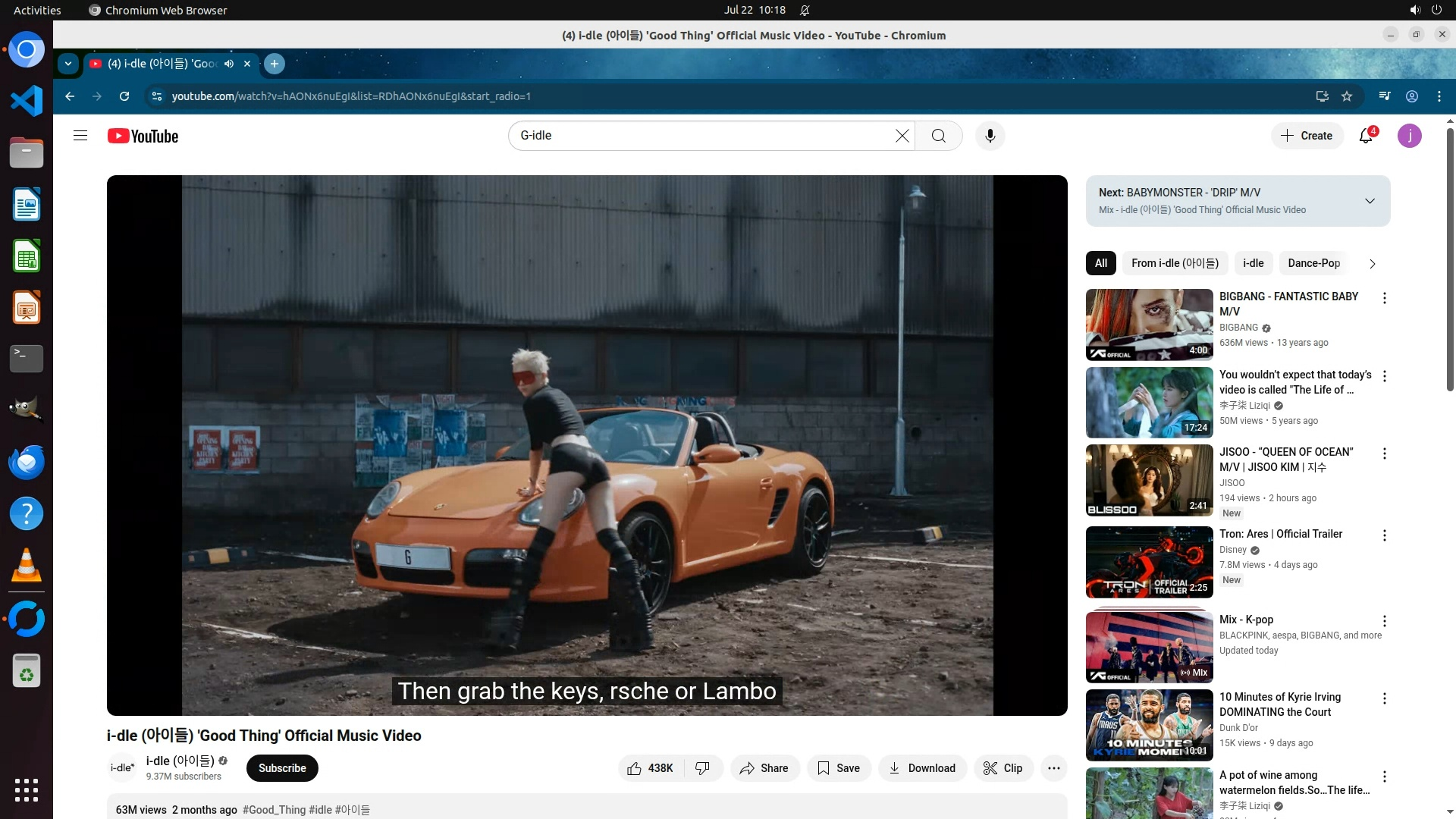Open YouTube hamburger guide menu
The height and width of the screenshot is (819, 1456).
click(80, 136)
